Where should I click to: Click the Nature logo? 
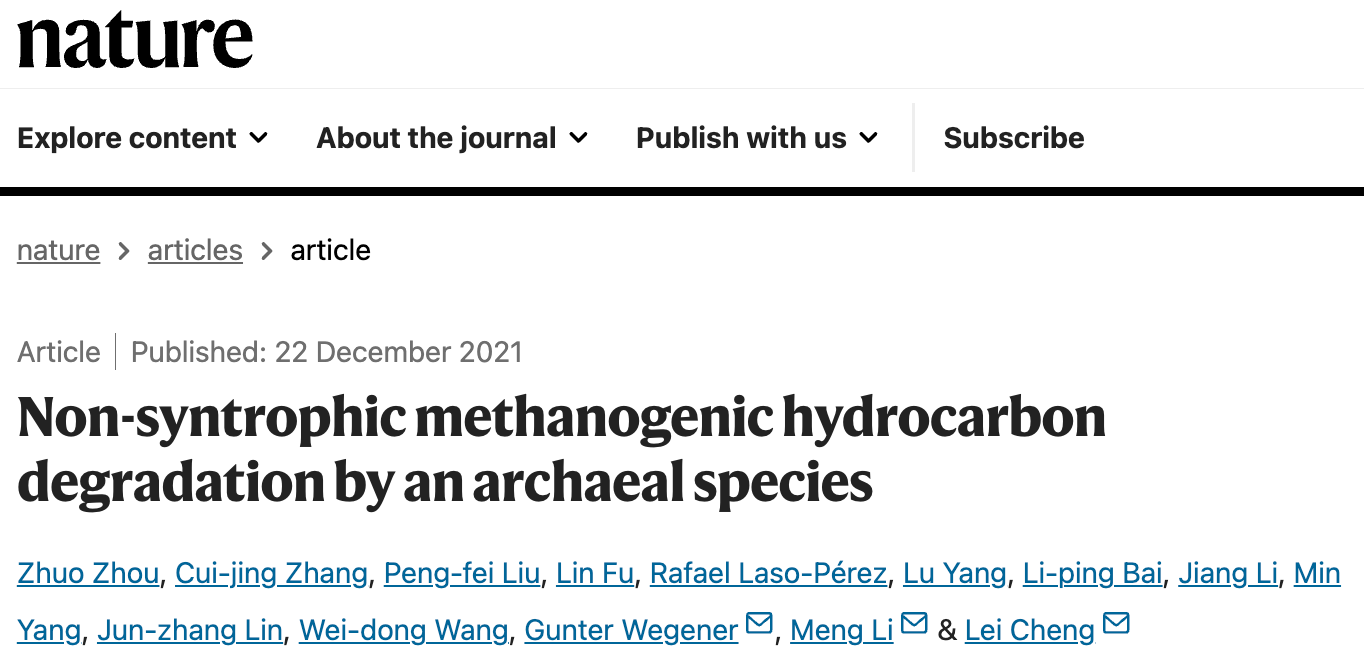pos(135,39)
